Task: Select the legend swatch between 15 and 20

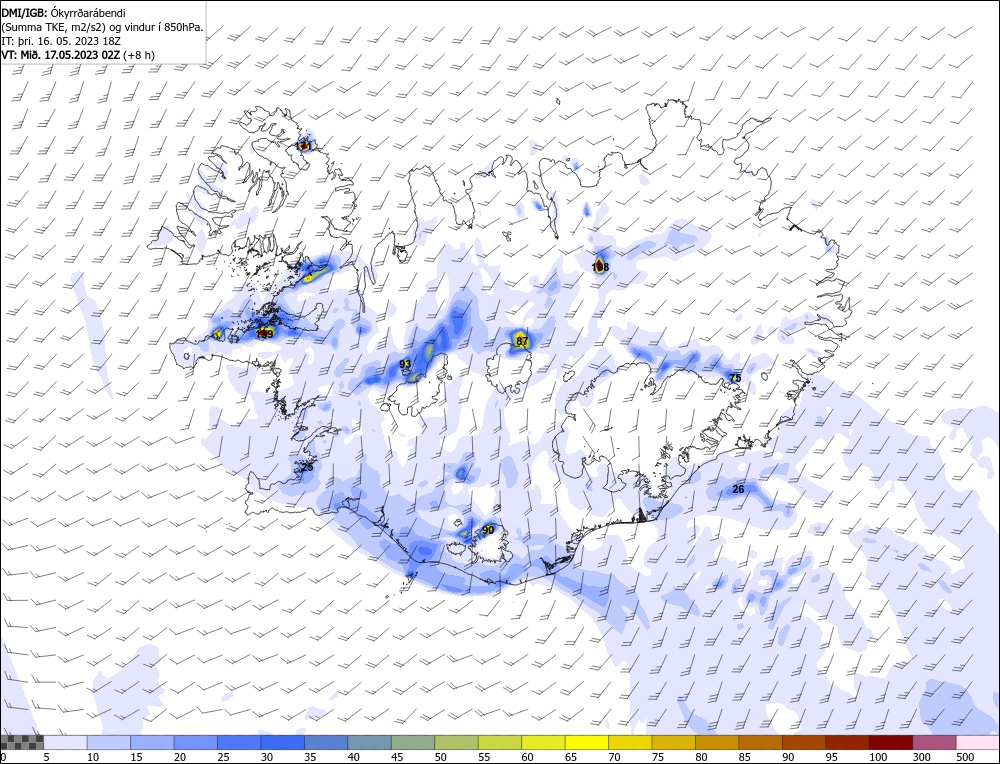Action: point(152,742)
